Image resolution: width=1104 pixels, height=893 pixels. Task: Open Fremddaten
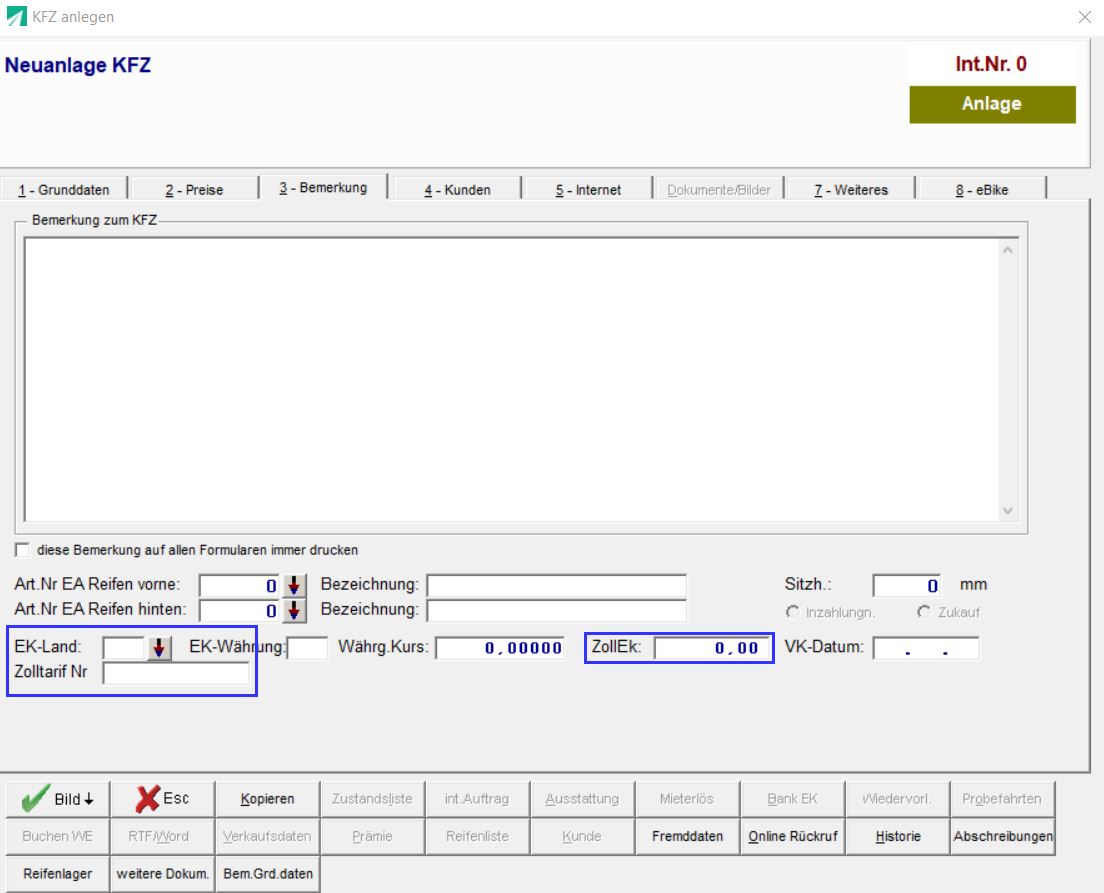[687, 836]
